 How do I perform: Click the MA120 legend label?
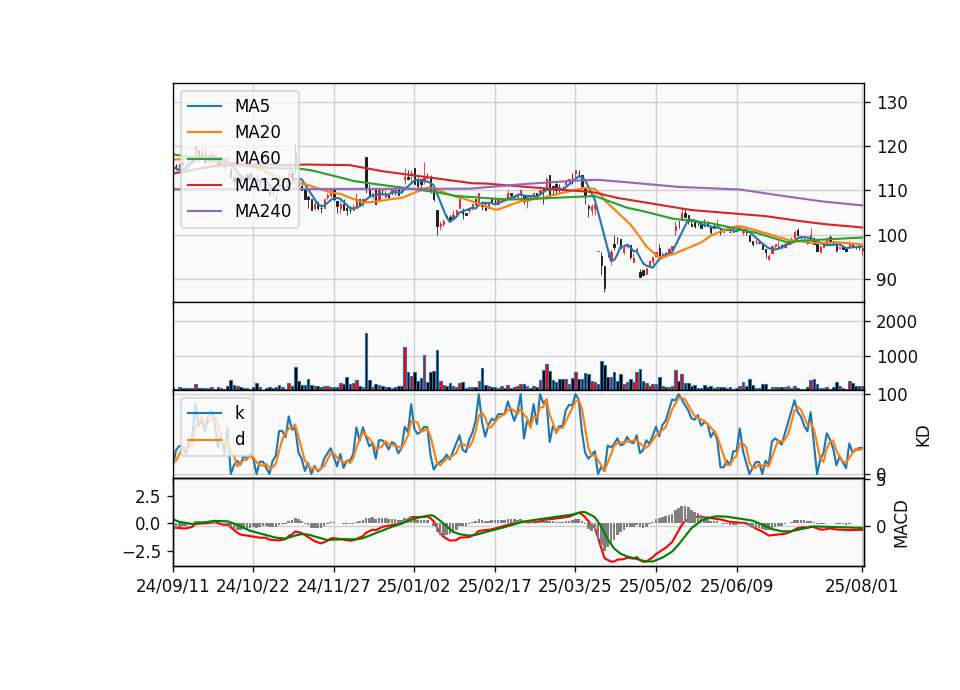(263, 184)
